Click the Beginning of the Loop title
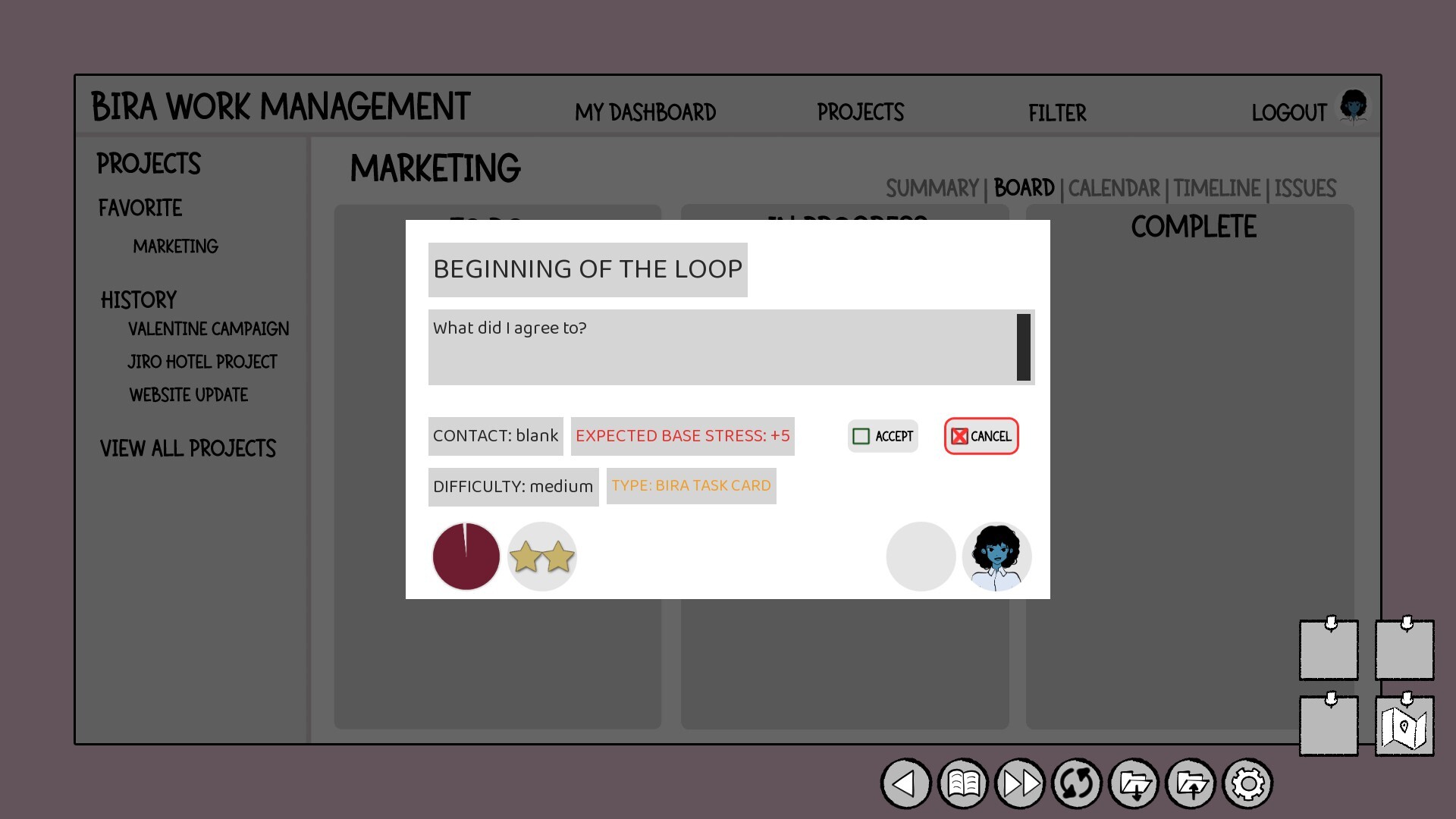The width and height of the screenshot is (1456, 819). tap(588, 269)
